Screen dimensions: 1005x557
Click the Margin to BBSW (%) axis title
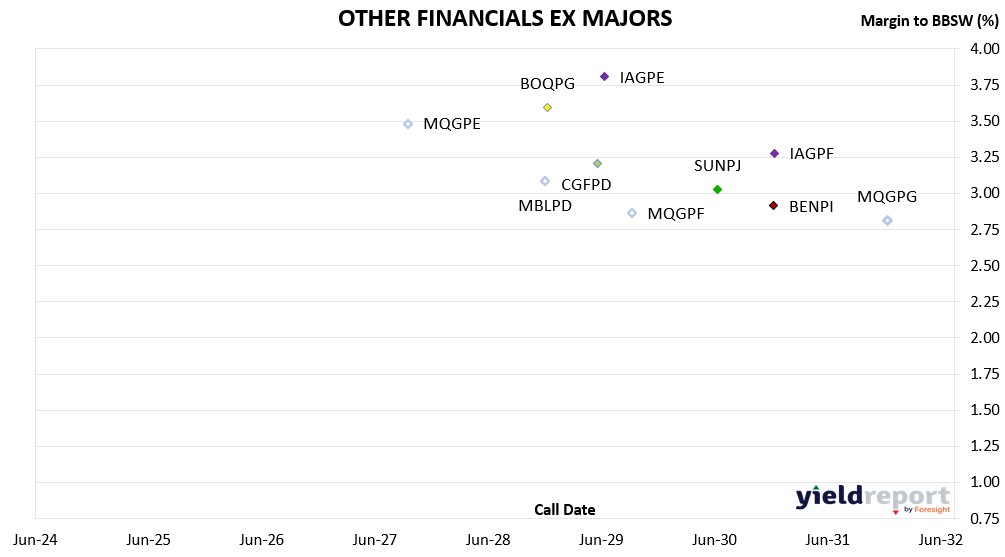coord(930,21)
